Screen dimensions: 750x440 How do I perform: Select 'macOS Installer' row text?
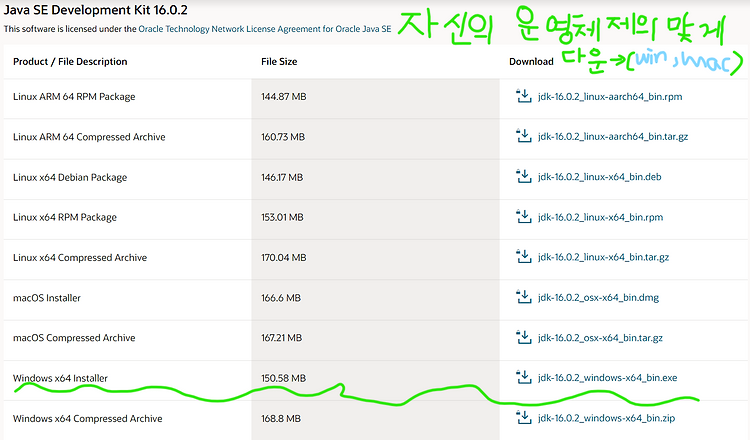pyautogui.click(x=47, y=298)
